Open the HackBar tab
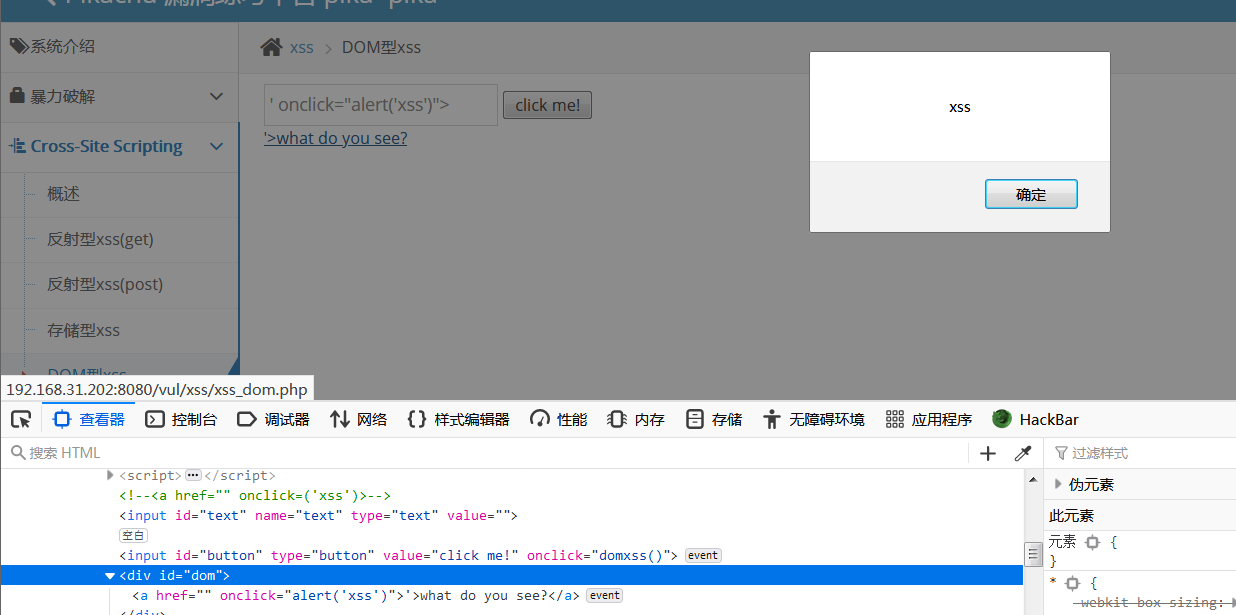Viewport: 1236px width, 615px height. click(x=1035, y=419)
